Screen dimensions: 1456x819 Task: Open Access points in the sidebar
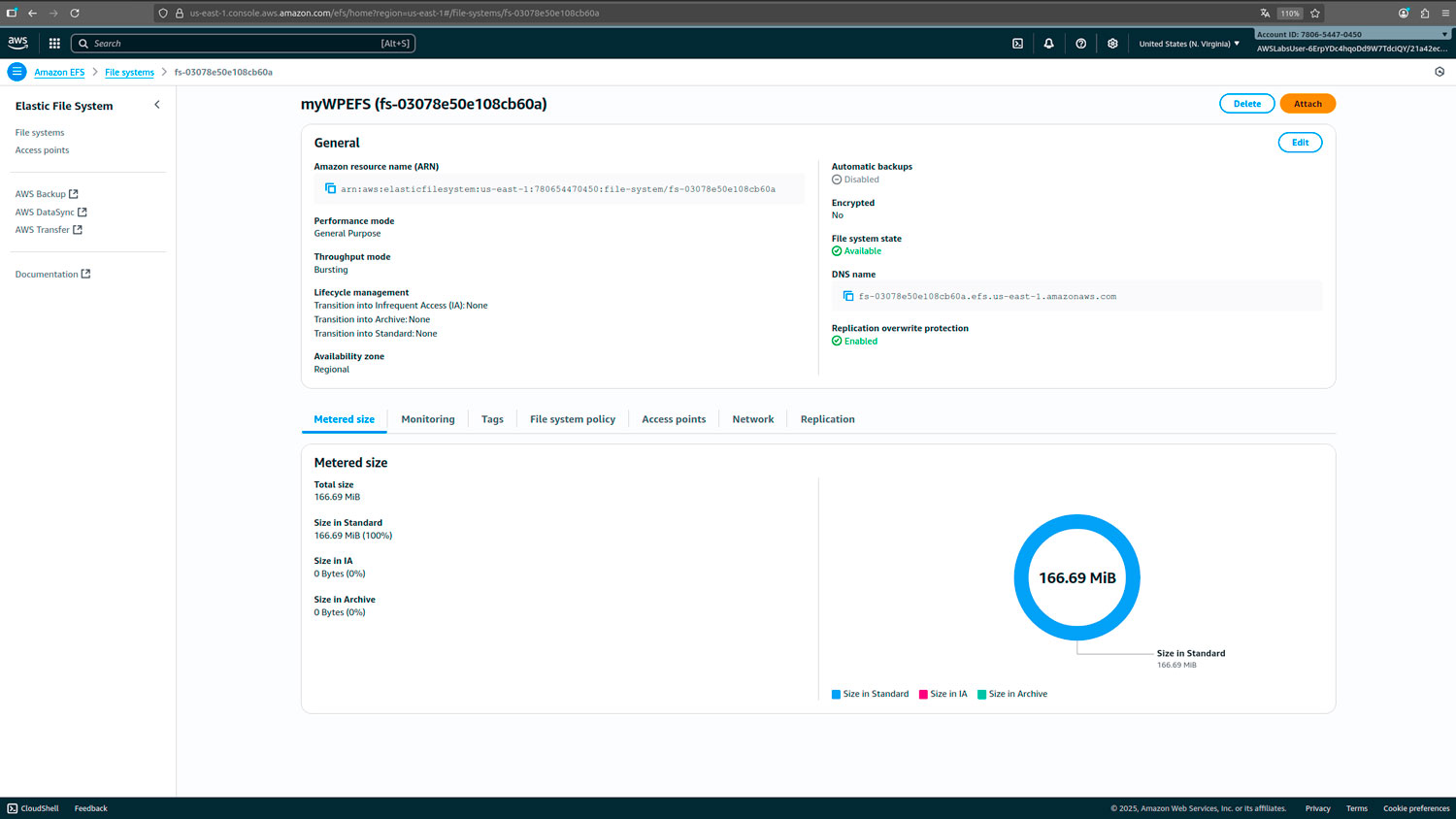pyautogui.click(x=42, y=150)
